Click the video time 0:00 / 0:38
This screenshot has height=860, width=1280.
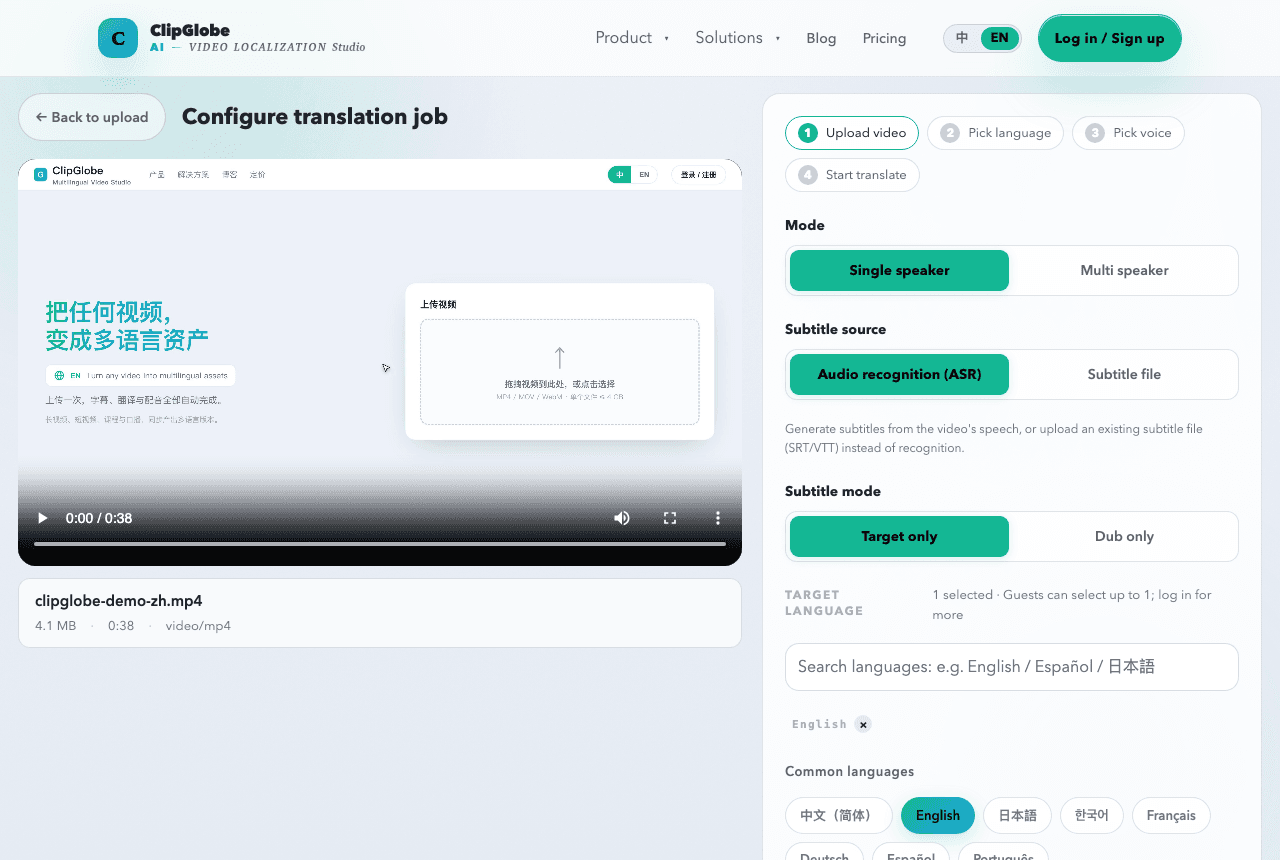coord(99,518)
